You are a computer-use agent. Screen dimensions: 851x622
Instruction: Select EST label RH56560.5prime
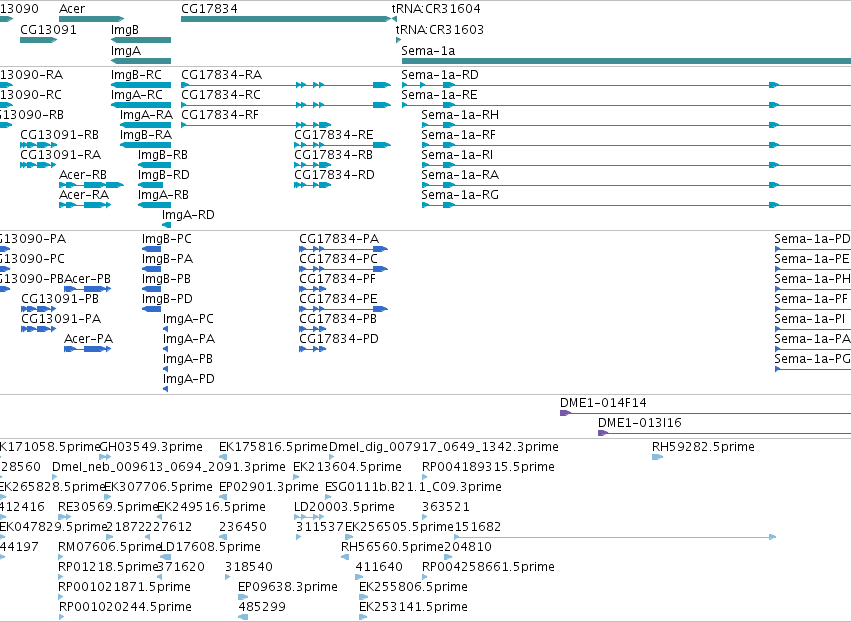392,547
